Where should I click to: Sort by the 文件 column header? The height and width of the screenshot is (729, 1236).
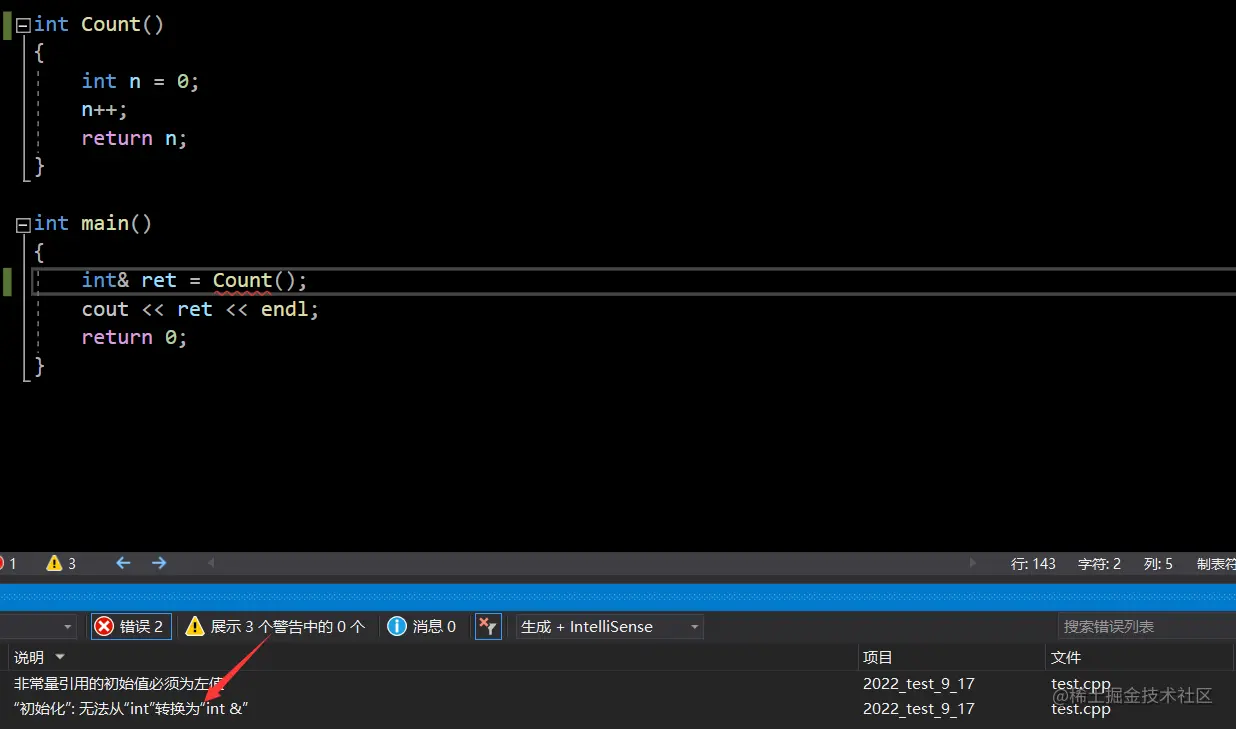tap(1066, 657)
